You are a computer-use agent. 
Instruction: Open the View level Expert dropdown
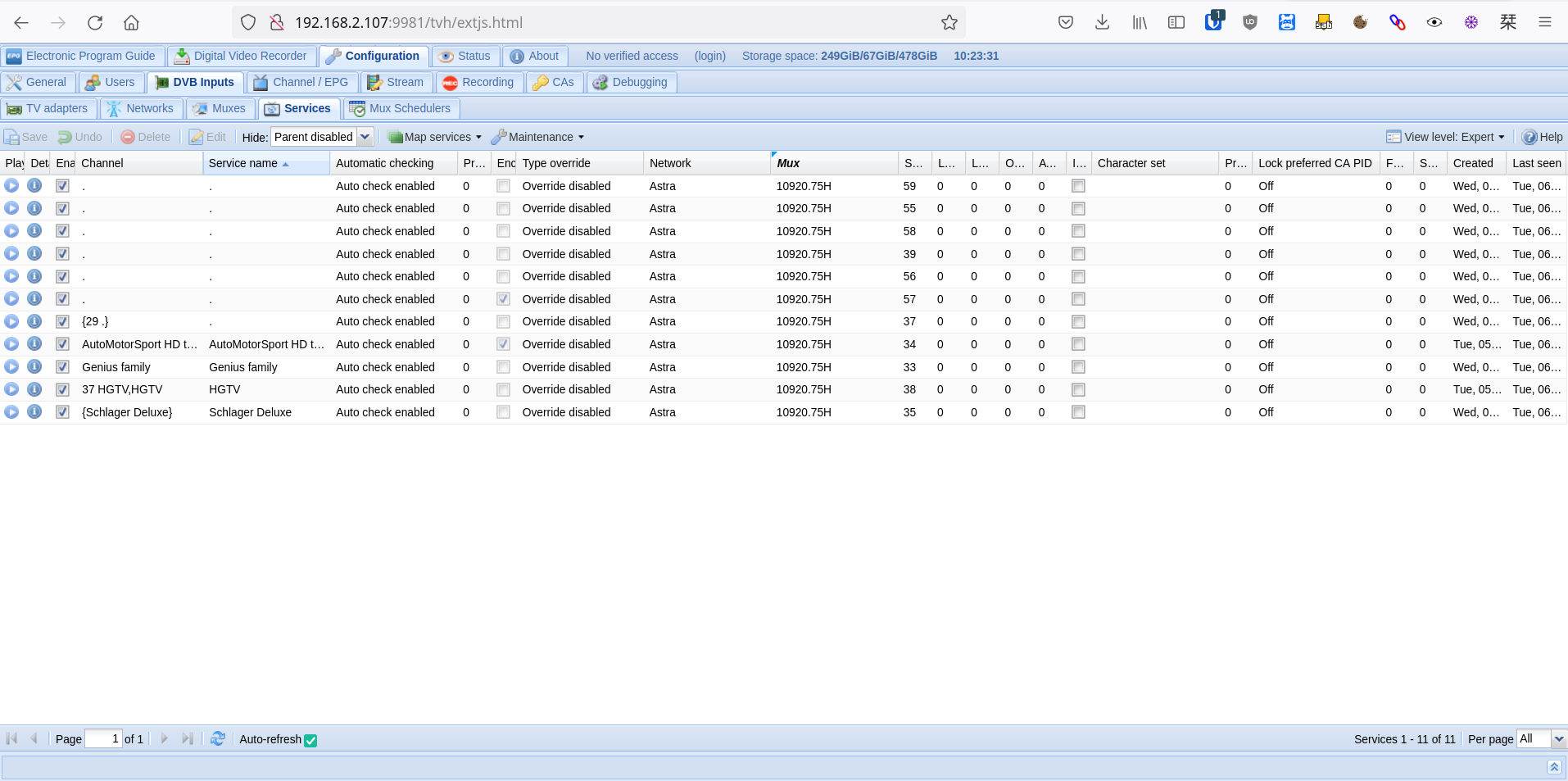pos(1446,137)
